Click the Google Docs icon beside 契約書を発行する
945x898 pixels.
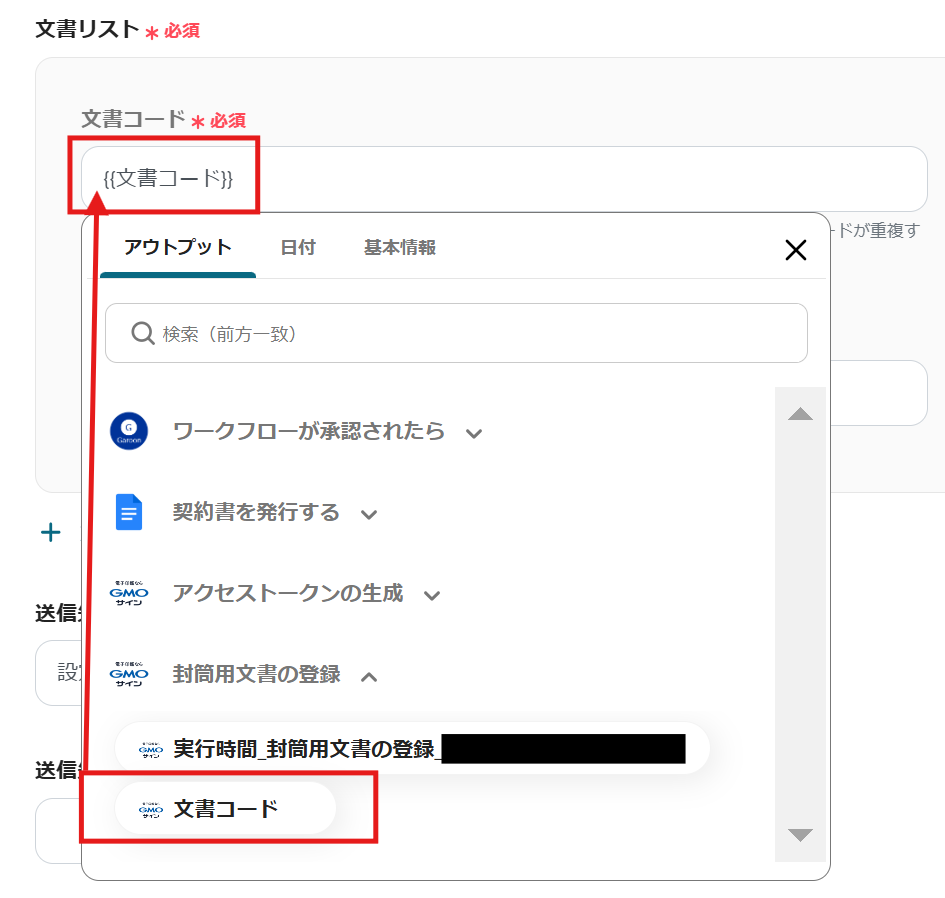(x=129, y=512)
